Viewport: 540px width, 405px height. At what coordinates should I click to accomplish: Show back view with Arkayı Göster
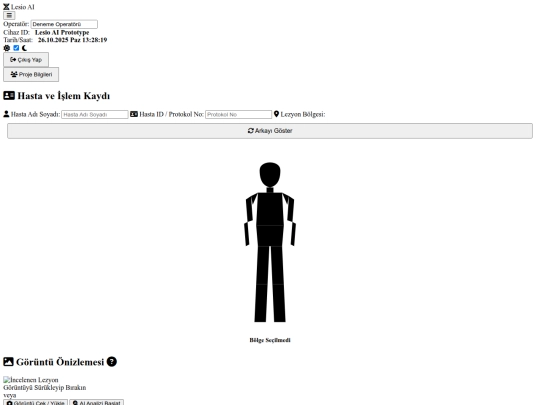click(270, 131)
